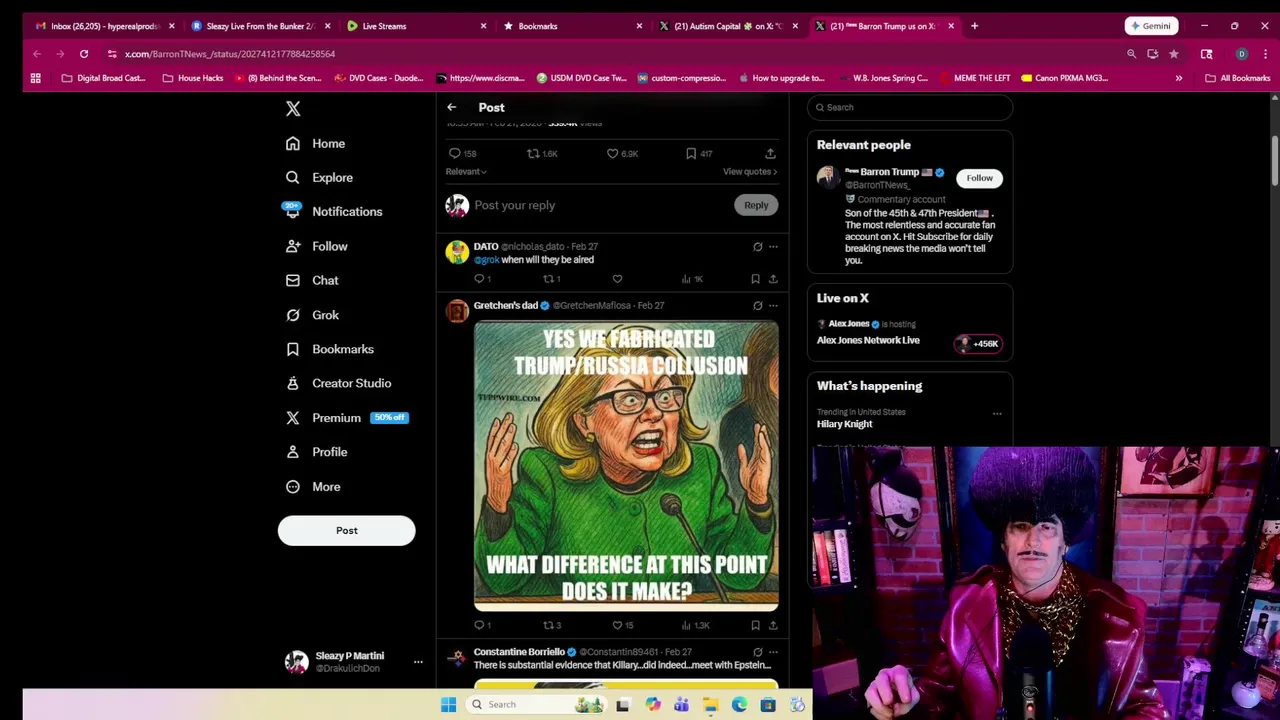Bookmark Gretchen's dad's reply
Screen dimensions: 1280x720
tap(755, 625)
